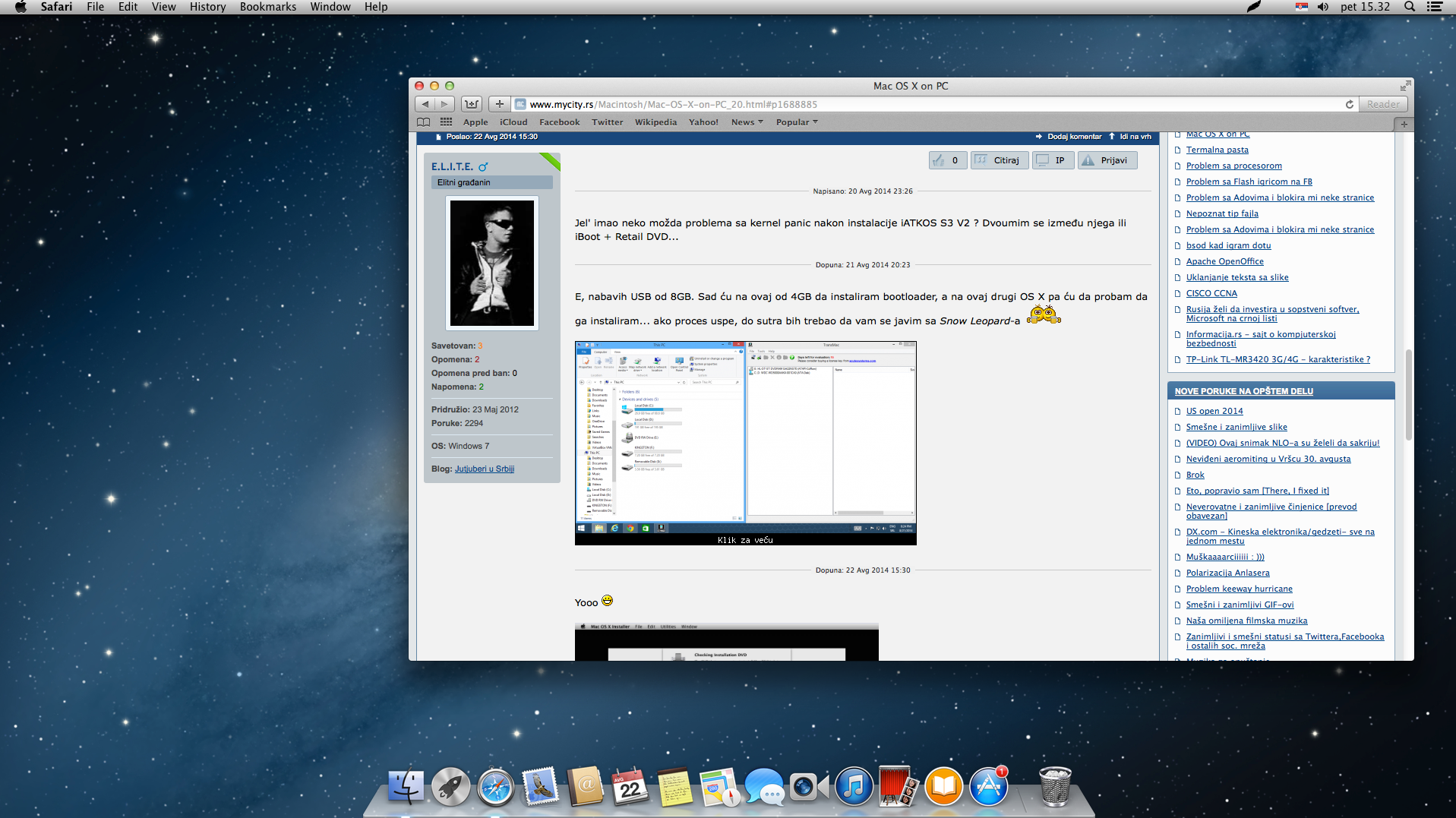Click the address bar URL field
Viewport: 1456px width, 818px height.
934,105
